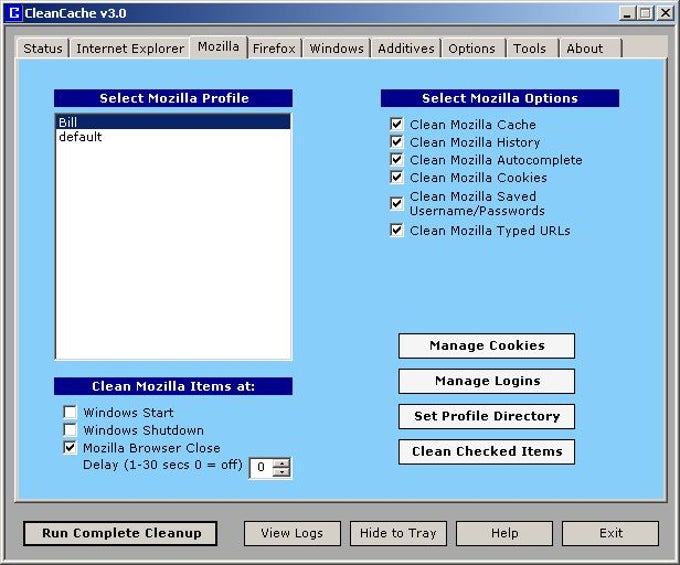Click Hide to Tray
The height and width of the screenshot is (565, 680).
[398, 533]
